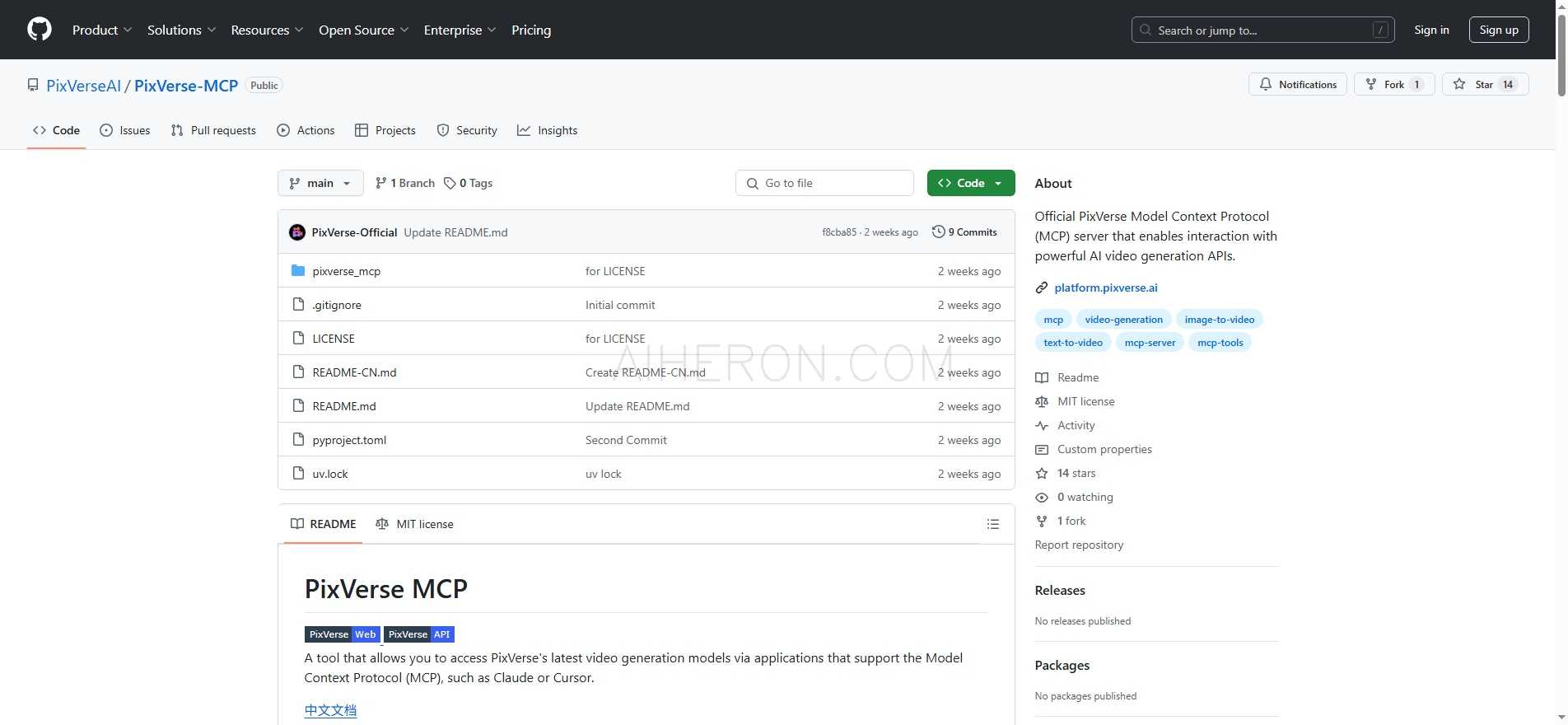
Task: Switch to the Insights tab
Action: tap(547, 130)
